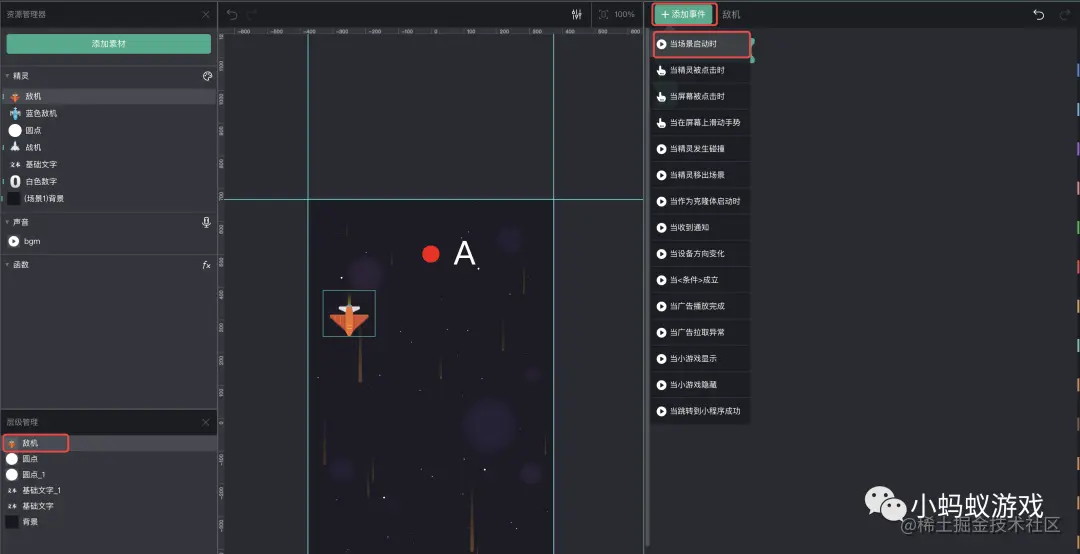Choose 当设备方向变化 event
This screenshot has width=1080, height=554.
point(701,254)
